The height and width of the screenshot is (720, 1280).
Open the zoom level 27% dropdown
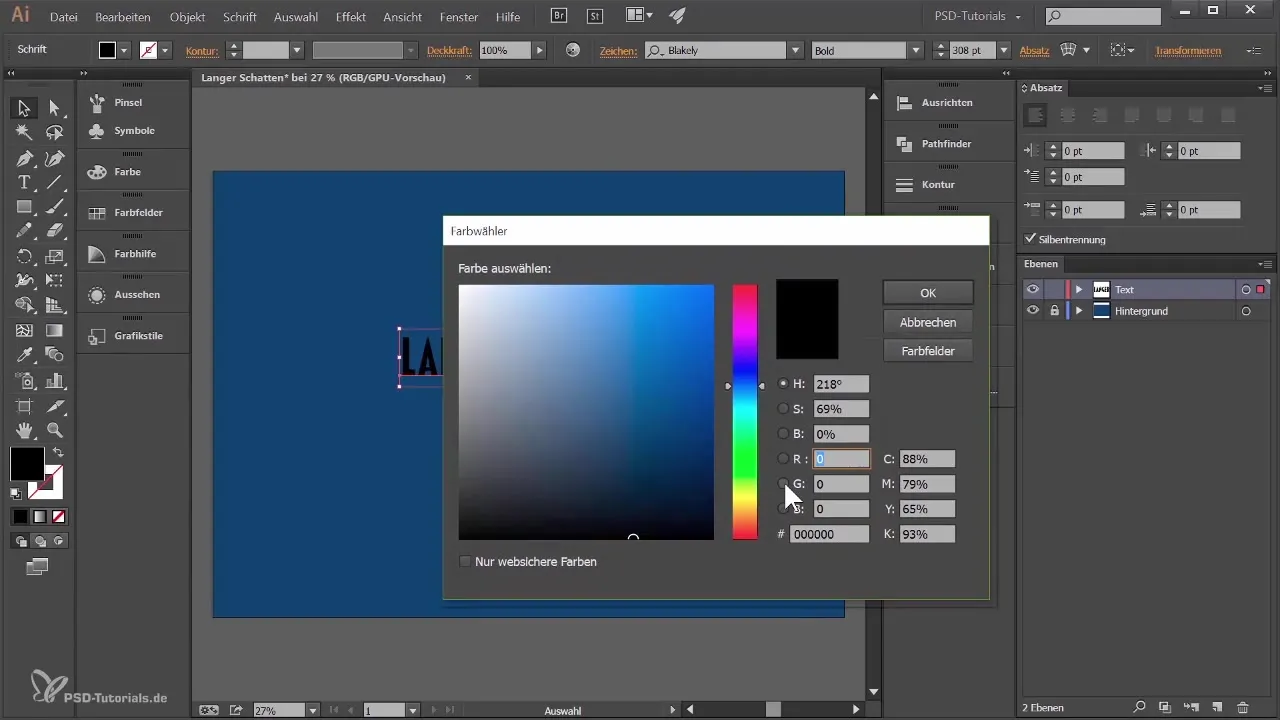click(313, 710)
